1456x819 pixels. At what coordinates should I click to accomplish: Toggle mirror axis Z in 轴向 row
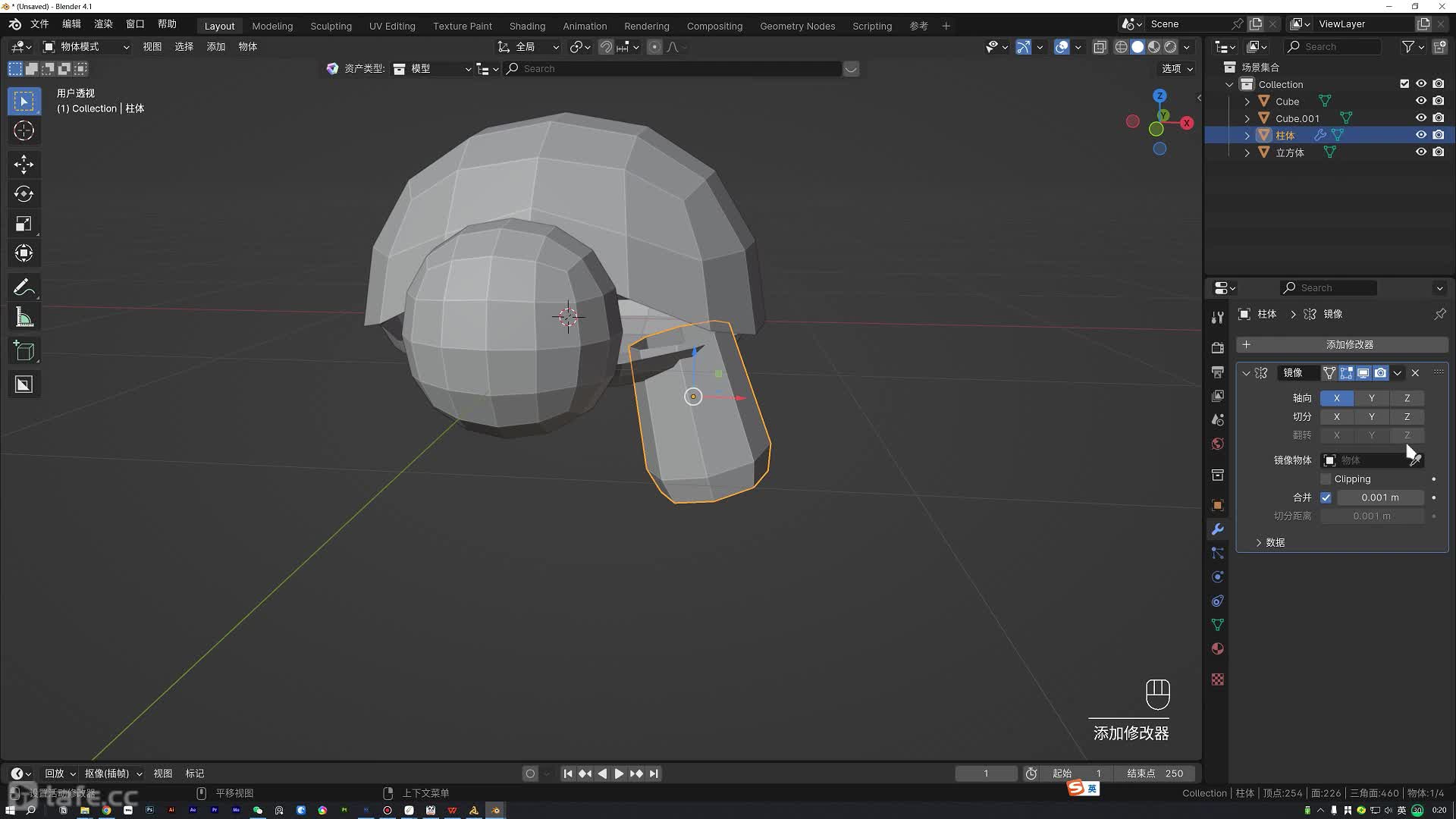(1407, 398)
